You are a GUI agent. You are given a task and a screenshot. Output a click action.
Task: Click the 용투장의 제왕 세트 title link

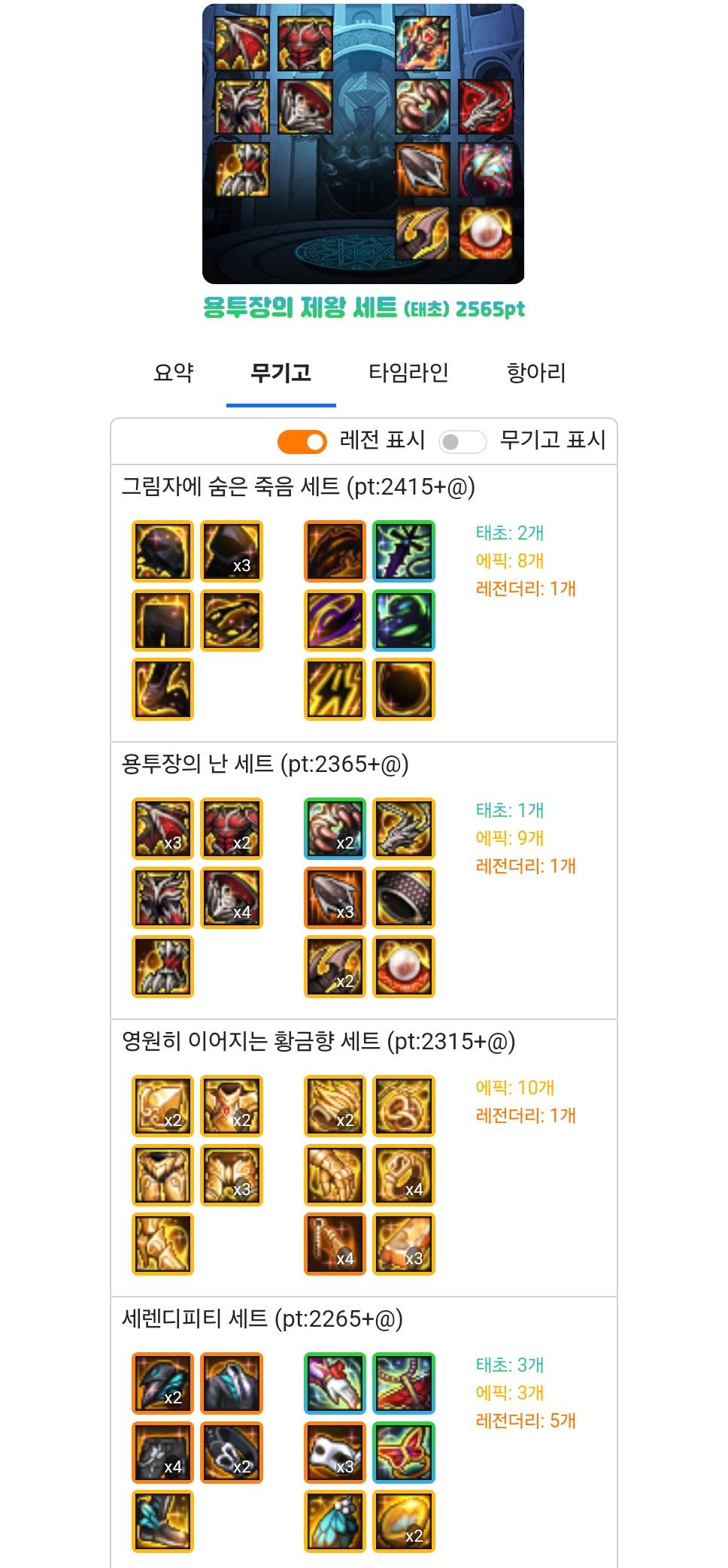(364, 307)
